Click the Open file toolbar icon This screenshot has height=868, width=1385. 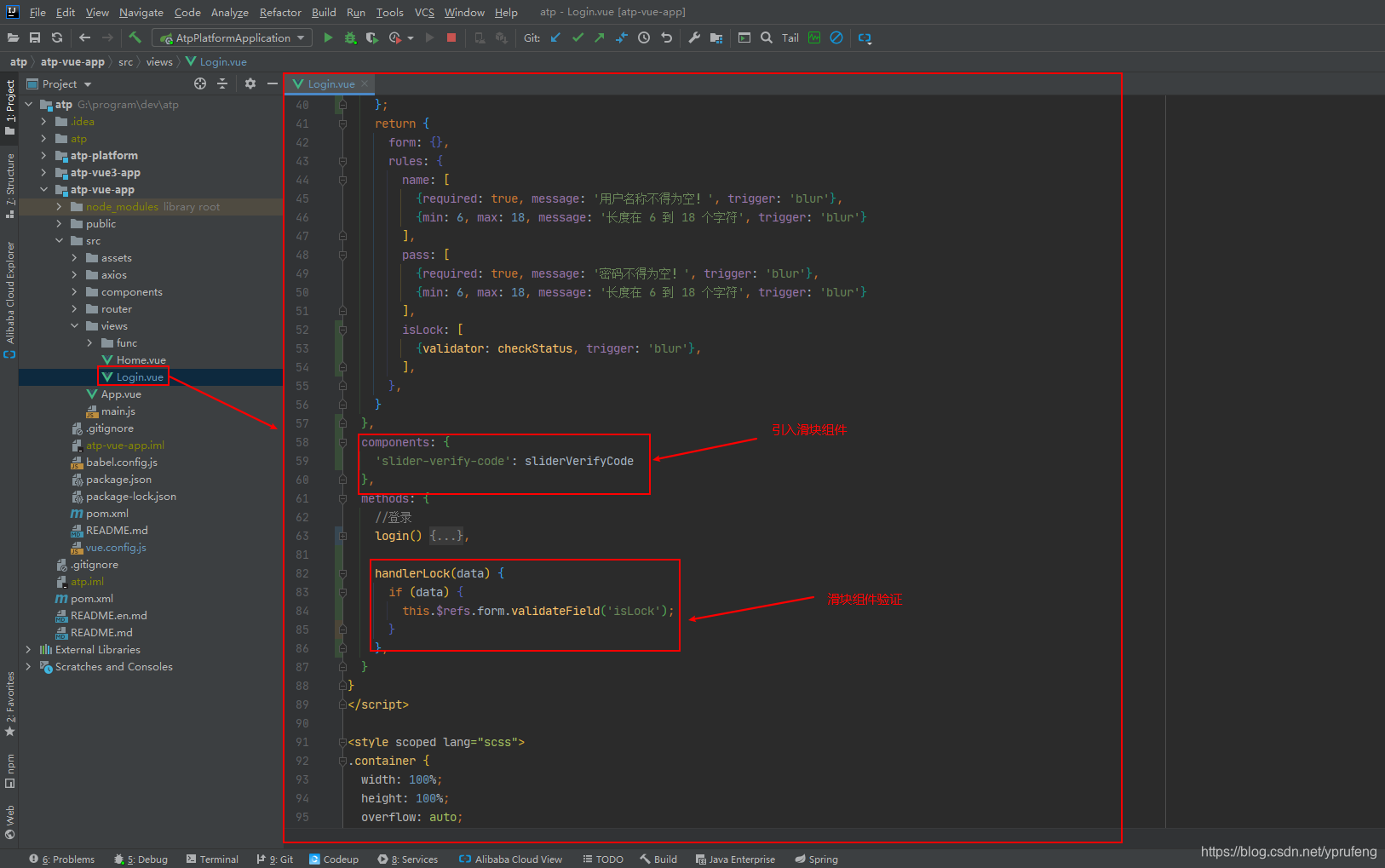tap(13, 37)
